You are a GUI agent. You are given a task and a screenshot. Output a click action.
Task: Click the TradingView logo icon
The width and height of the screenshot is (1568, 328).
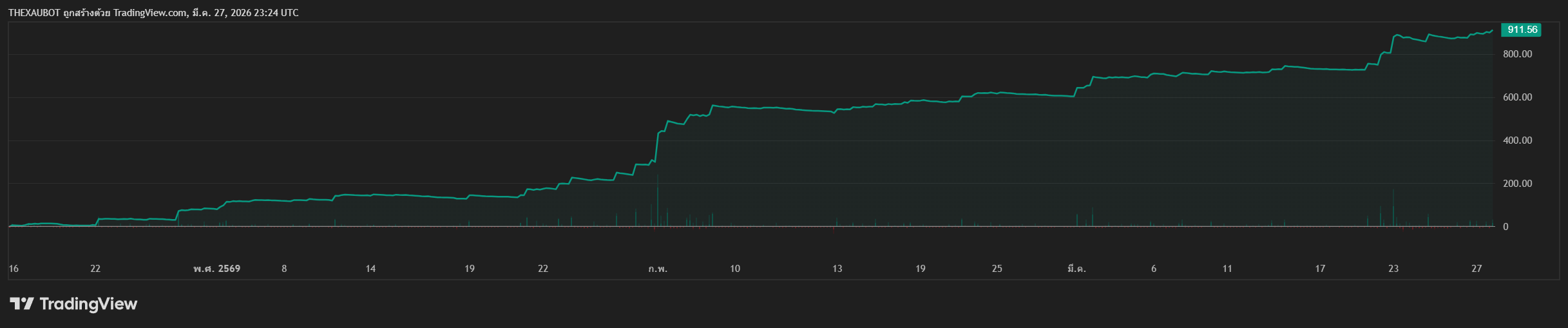pyautogui.click(x=21, y=304)
